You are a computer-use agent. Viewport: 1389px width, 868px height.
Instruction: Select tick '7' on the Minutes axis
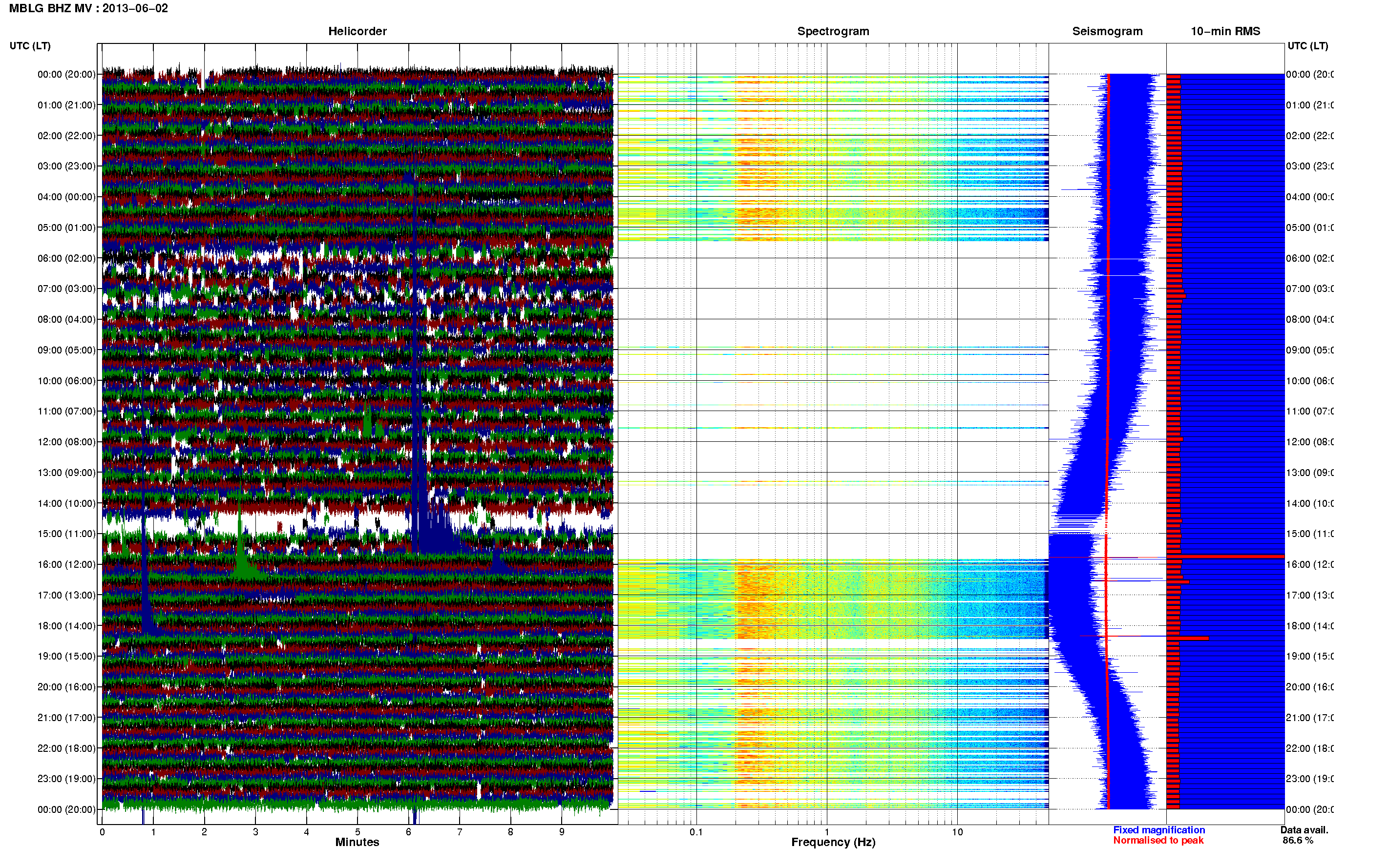click(460, 832)
